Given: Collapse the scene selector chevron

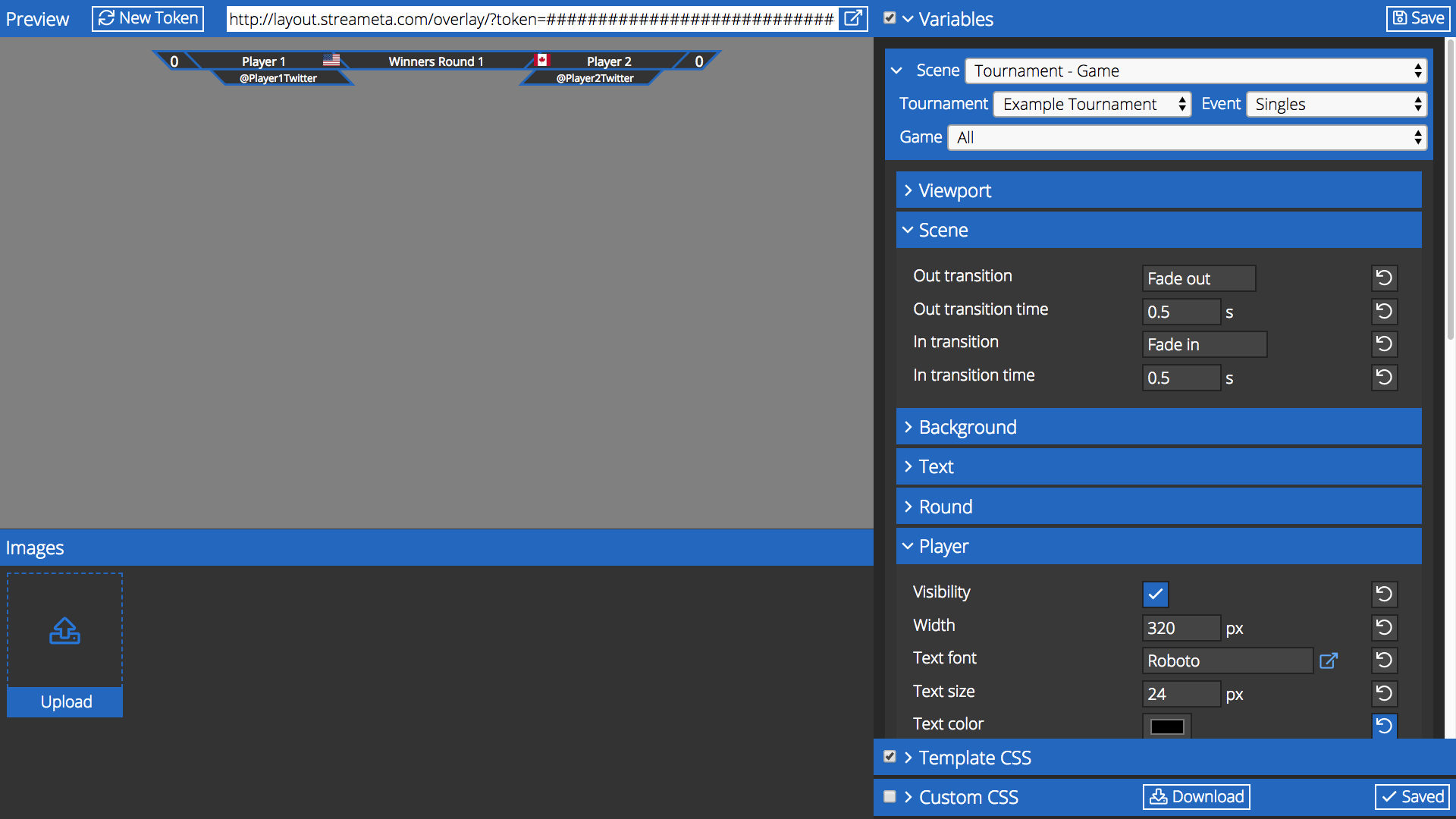Looking at the screenshot, I should pyautogui.click(x=896, y=71).
